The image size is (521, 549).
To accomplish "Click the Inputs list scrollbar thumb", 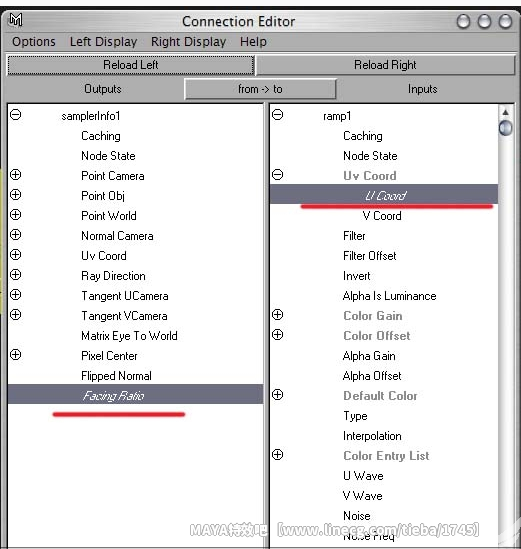I will pos(506,128).
